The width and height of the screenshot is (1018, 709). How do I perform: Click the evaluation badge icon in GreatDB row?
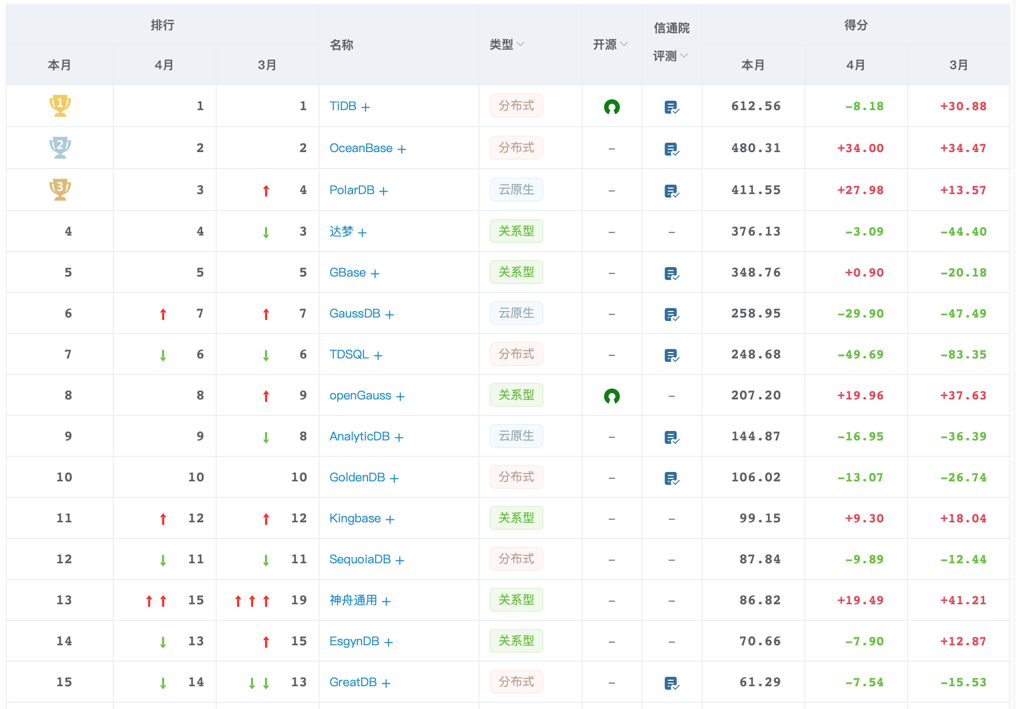pos(672,683)
